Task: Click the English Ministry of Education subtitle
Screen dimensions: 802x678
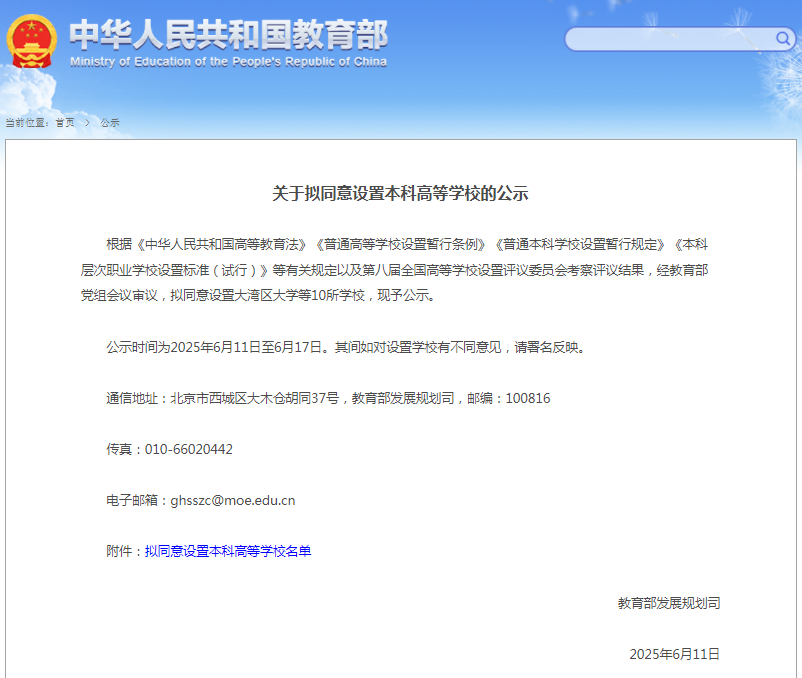Action: click(228, 62)
